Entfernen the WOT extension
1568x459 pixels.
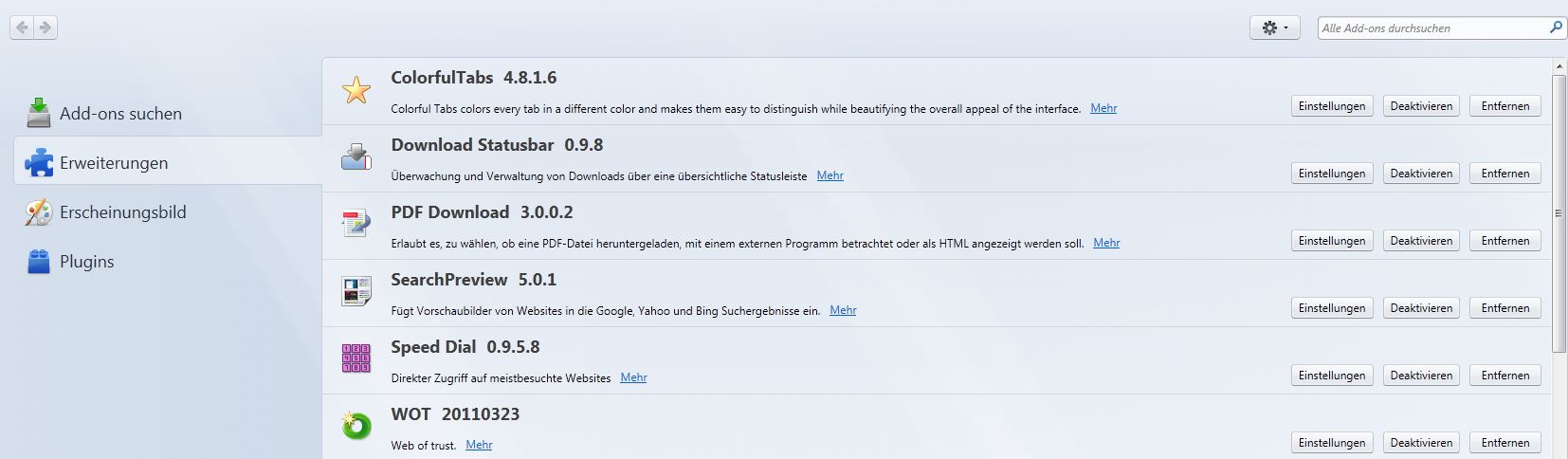click(x=1505, y=443)
